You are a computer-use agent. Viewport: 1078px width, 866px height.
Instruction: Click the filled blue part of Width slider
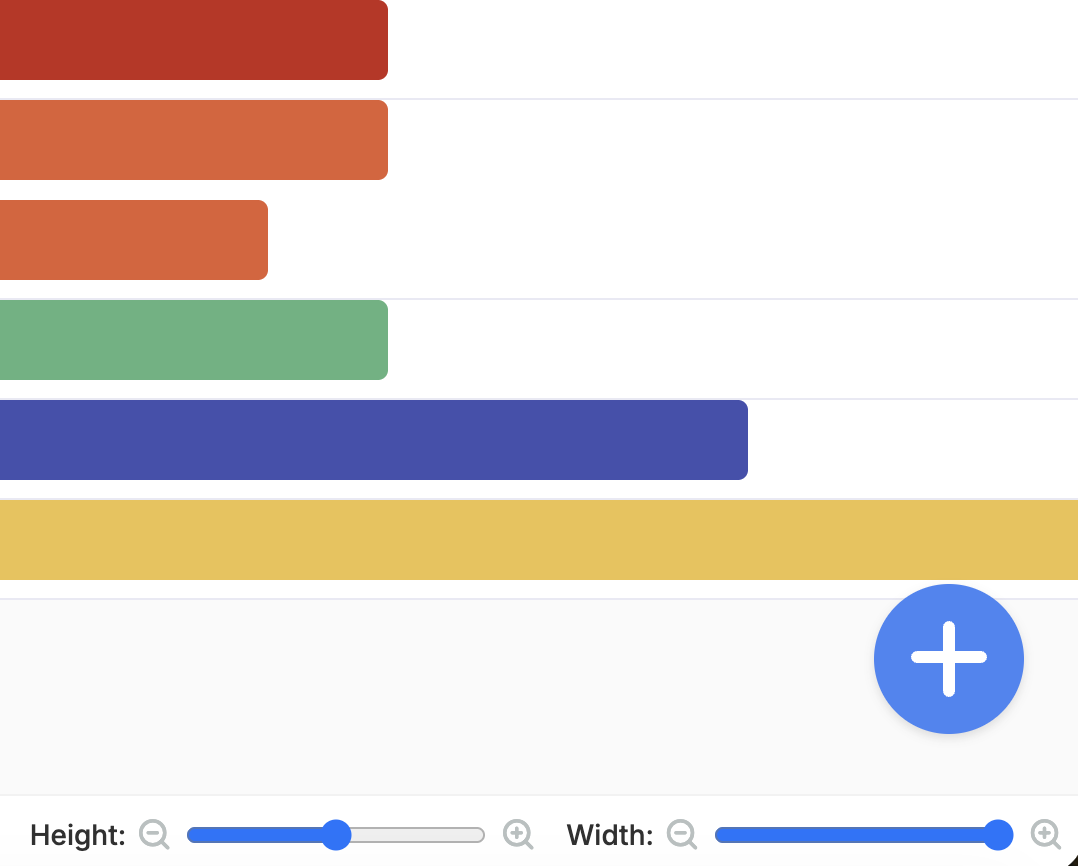coord(850,835)
